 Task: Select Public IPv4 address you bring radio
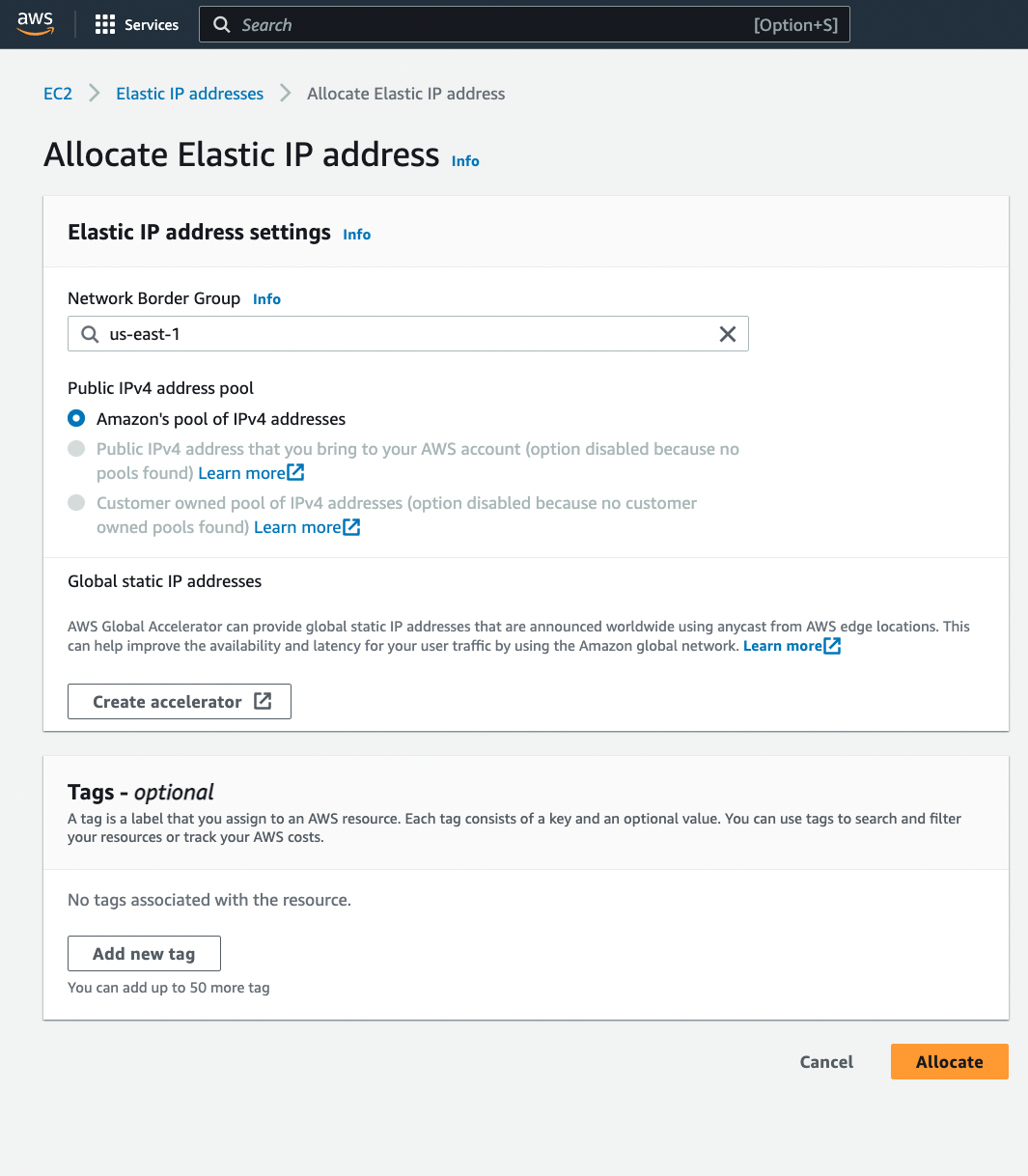[76, 449]
